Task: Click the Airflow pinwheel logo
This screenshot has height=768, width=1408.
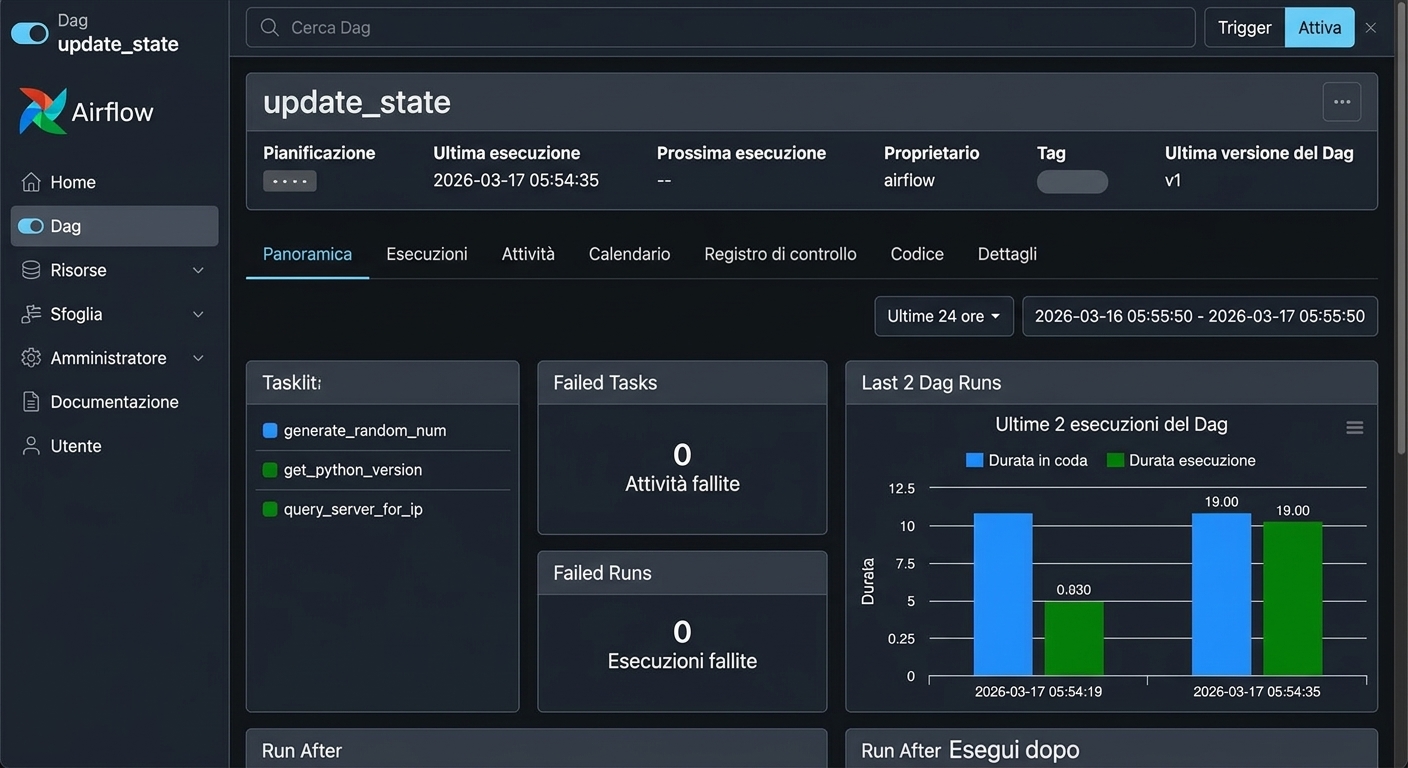Action: 43,111
